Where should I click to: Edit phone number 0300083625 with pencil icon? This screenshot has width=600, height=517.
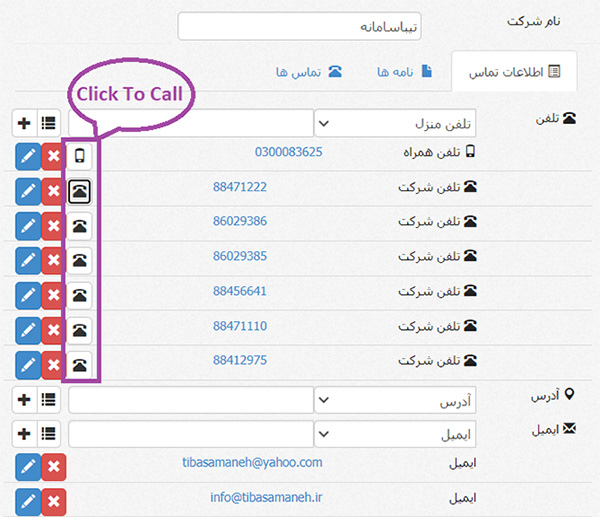pyautogui.click(x=28, y=157)
